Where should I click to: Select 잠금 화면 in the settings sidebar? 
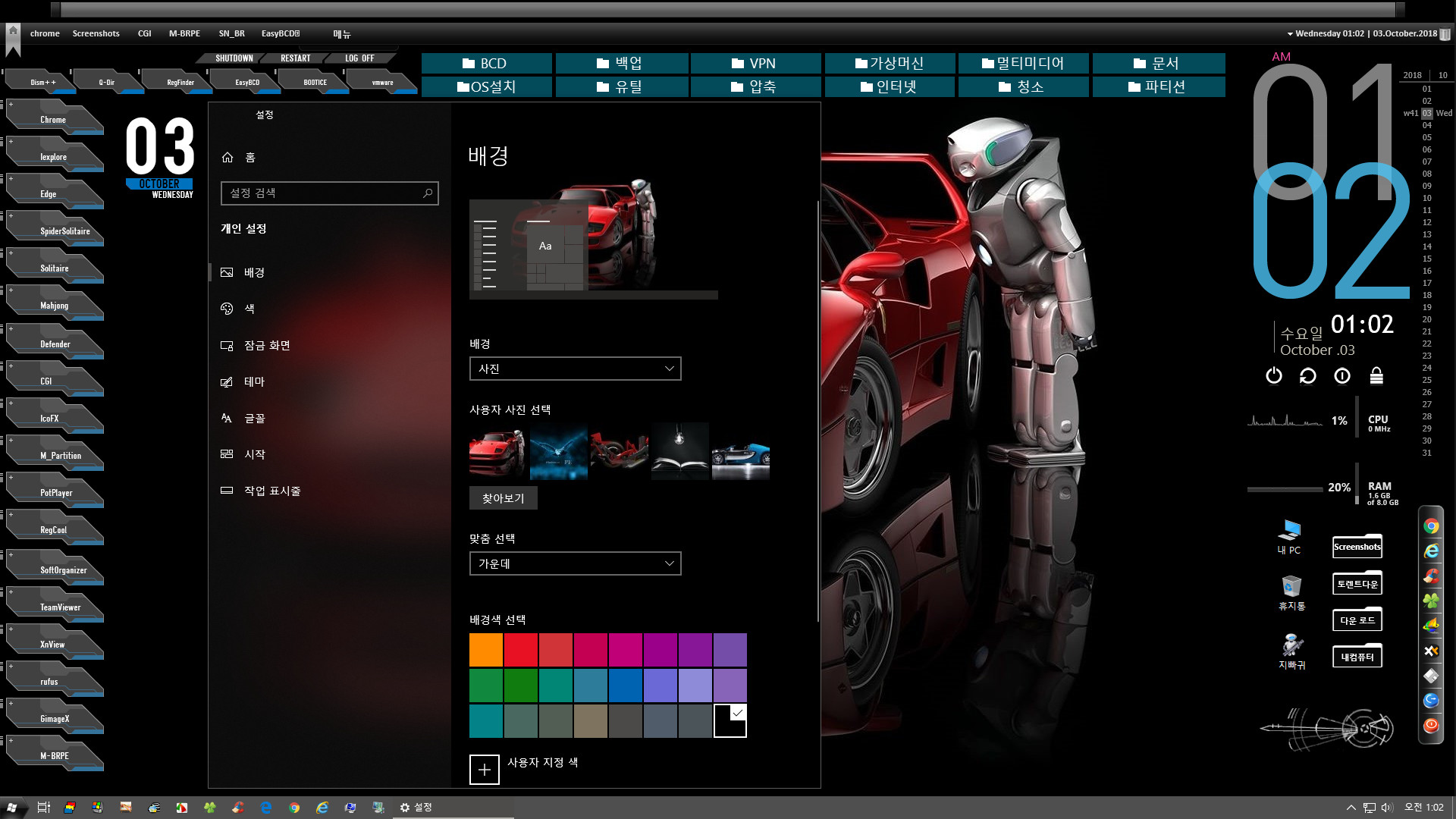click(x=330, y=345)
